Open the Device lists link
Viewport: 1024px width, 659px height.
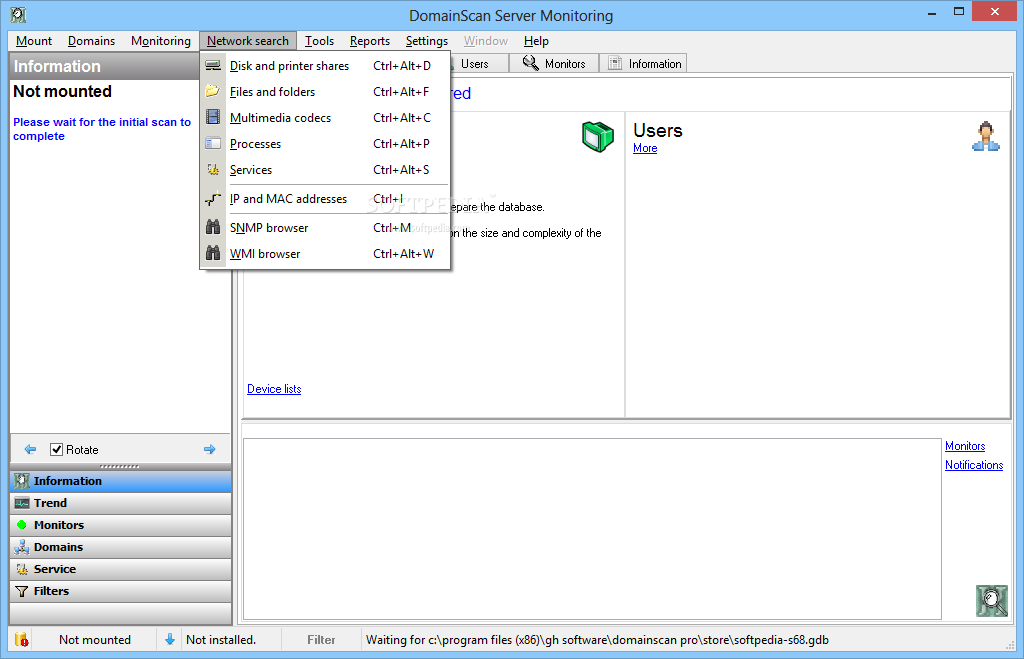[x=274, y=389]
